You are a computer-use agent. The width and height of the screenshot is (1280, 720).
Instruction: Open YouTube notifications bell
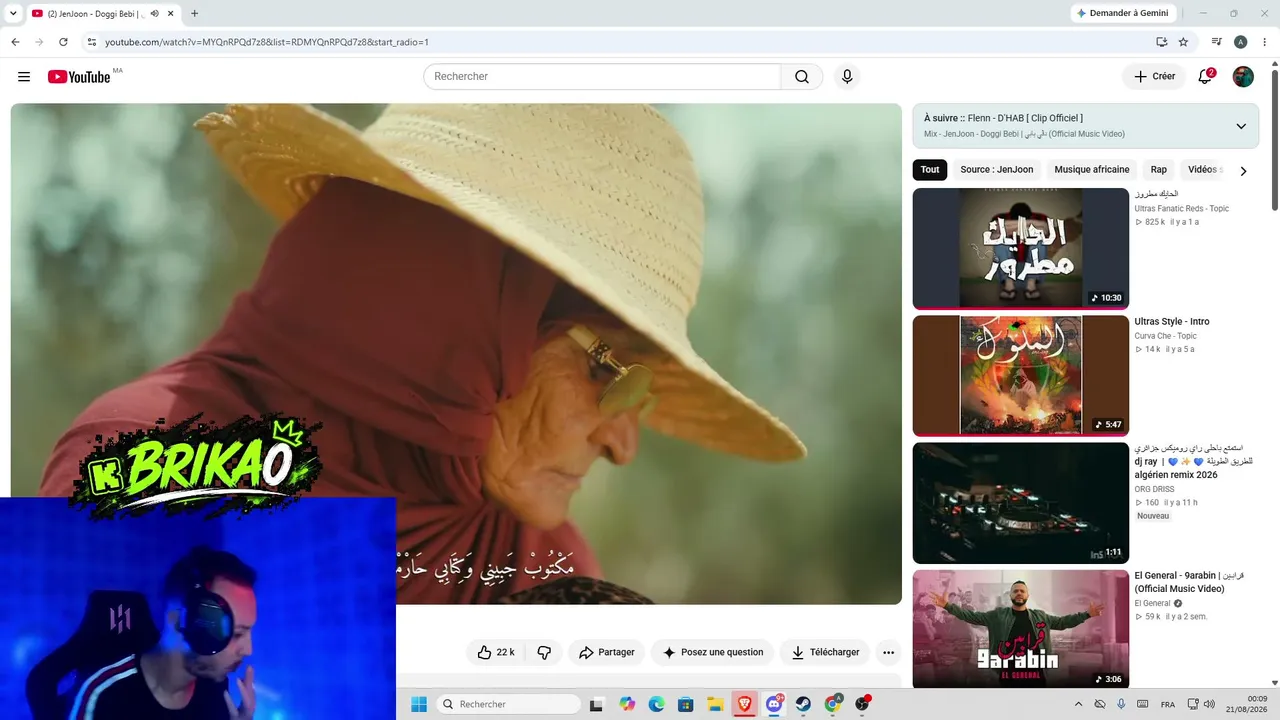[1205, 77]
